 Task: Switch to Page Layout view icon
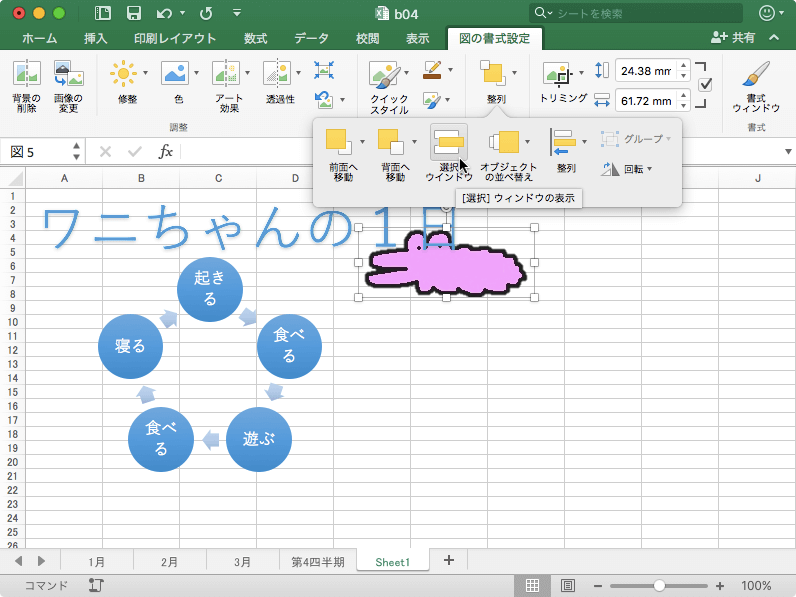click(x=568, y=585)
